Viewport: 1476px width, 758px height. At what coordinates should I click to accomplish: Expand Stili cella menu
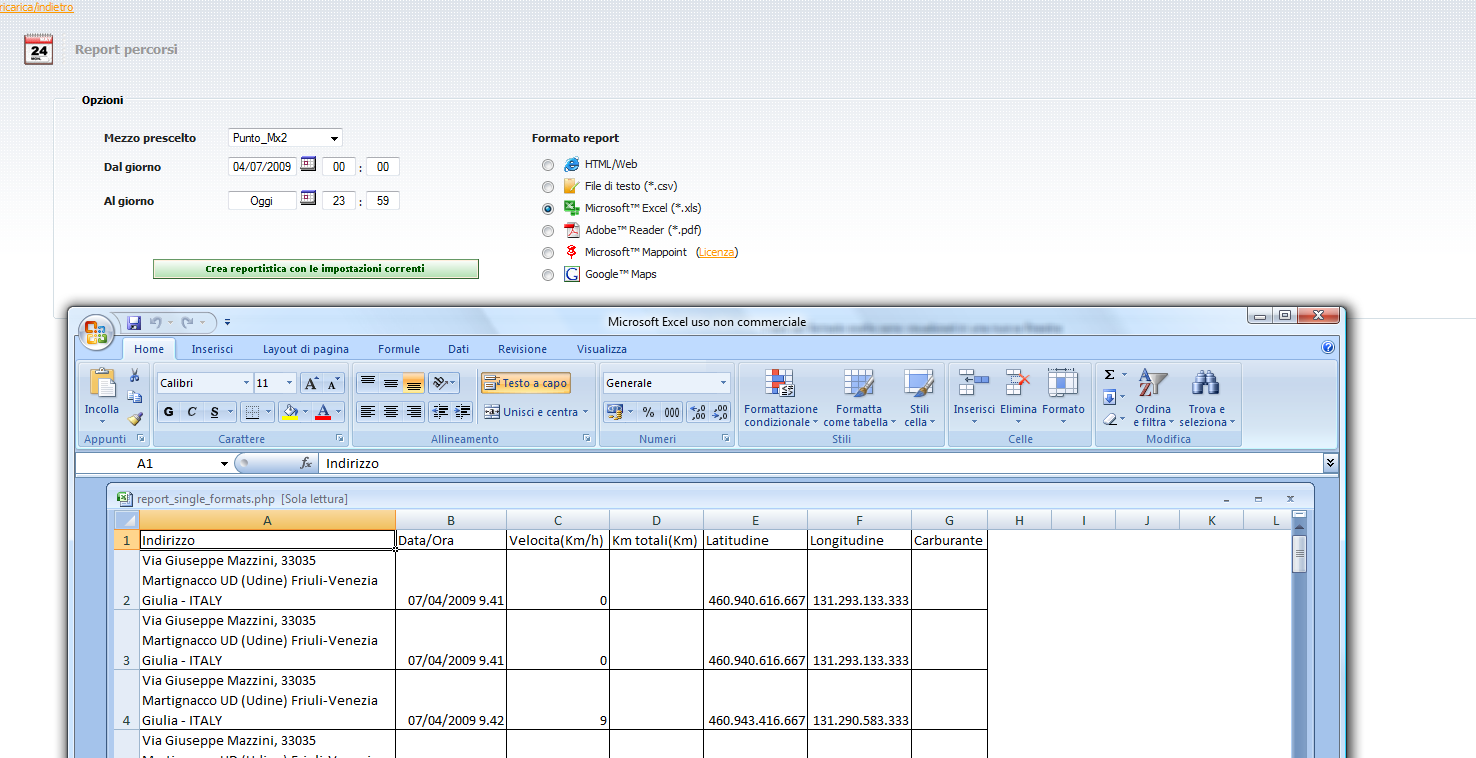pos(919,398)
